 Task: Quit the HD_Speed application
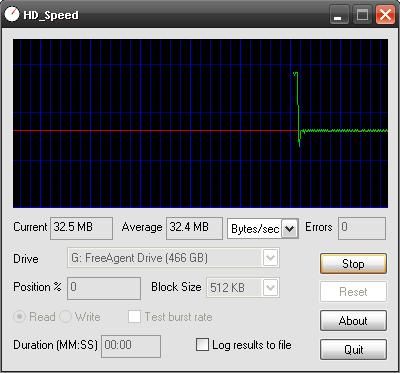click(353, 350)
